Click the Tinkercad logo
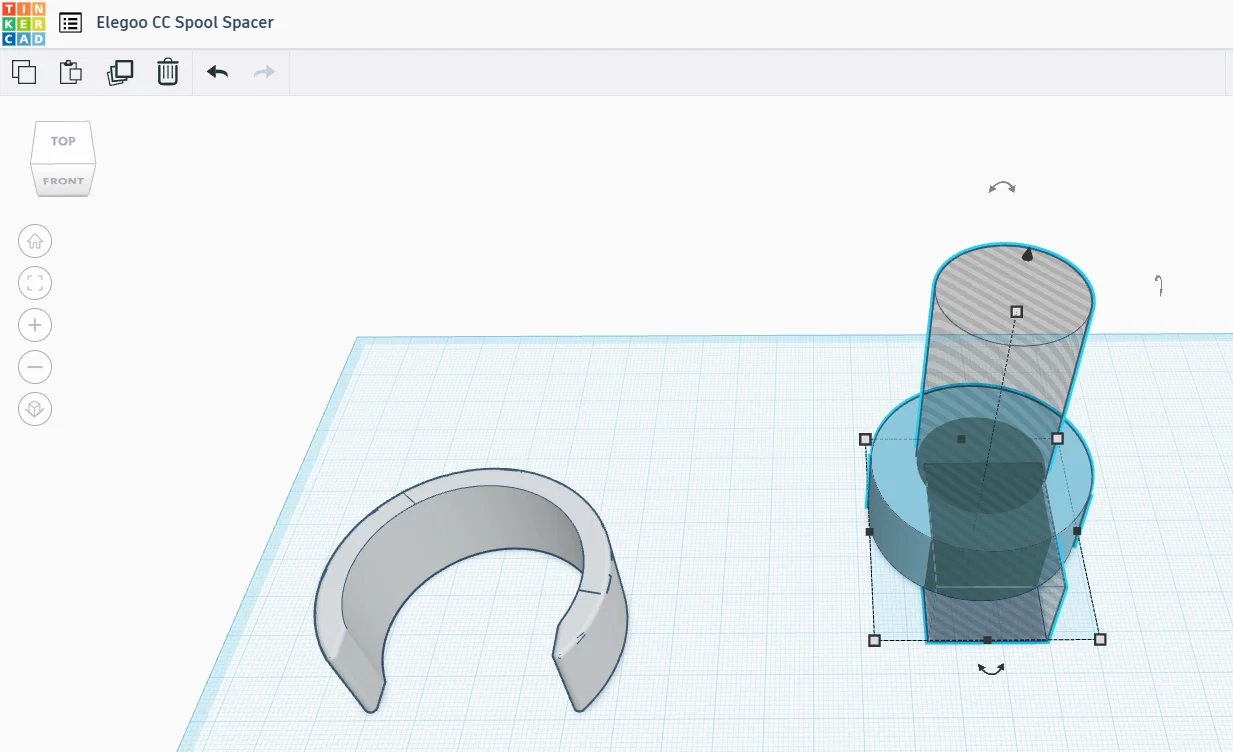 [23, 23]
